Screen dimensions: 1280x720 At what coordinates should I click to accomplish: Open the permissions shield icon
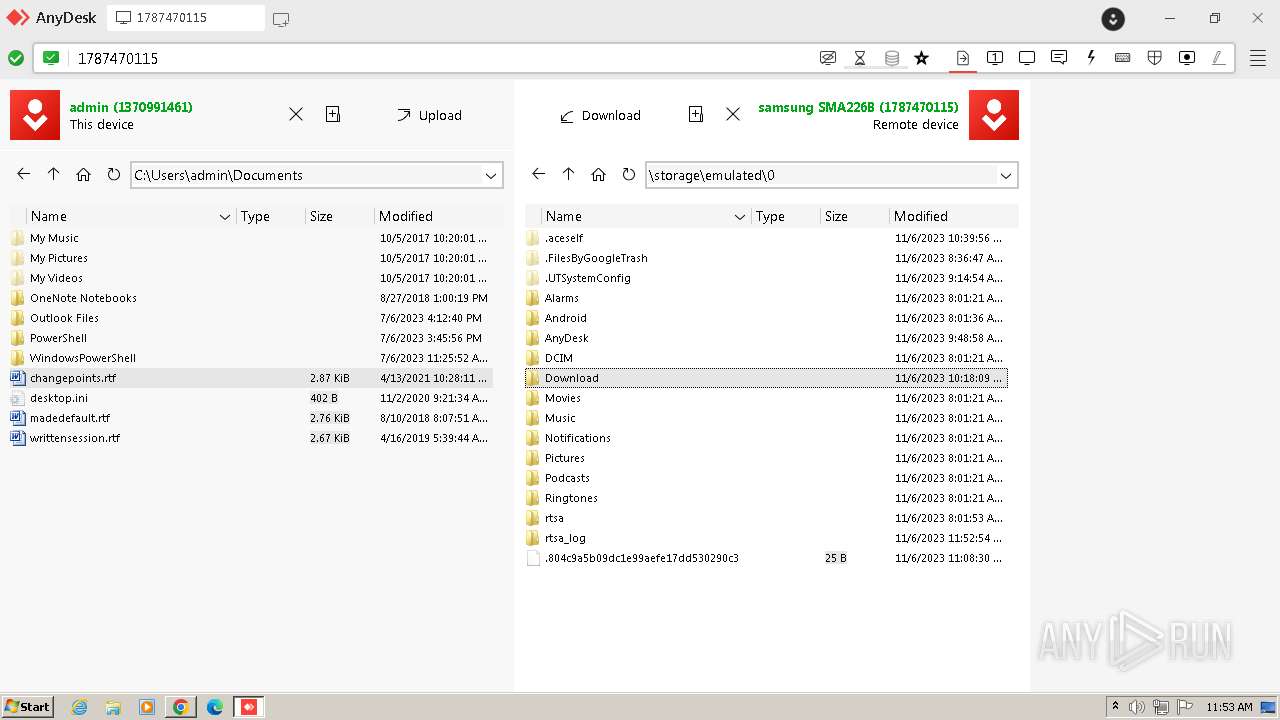(1155, 58)
